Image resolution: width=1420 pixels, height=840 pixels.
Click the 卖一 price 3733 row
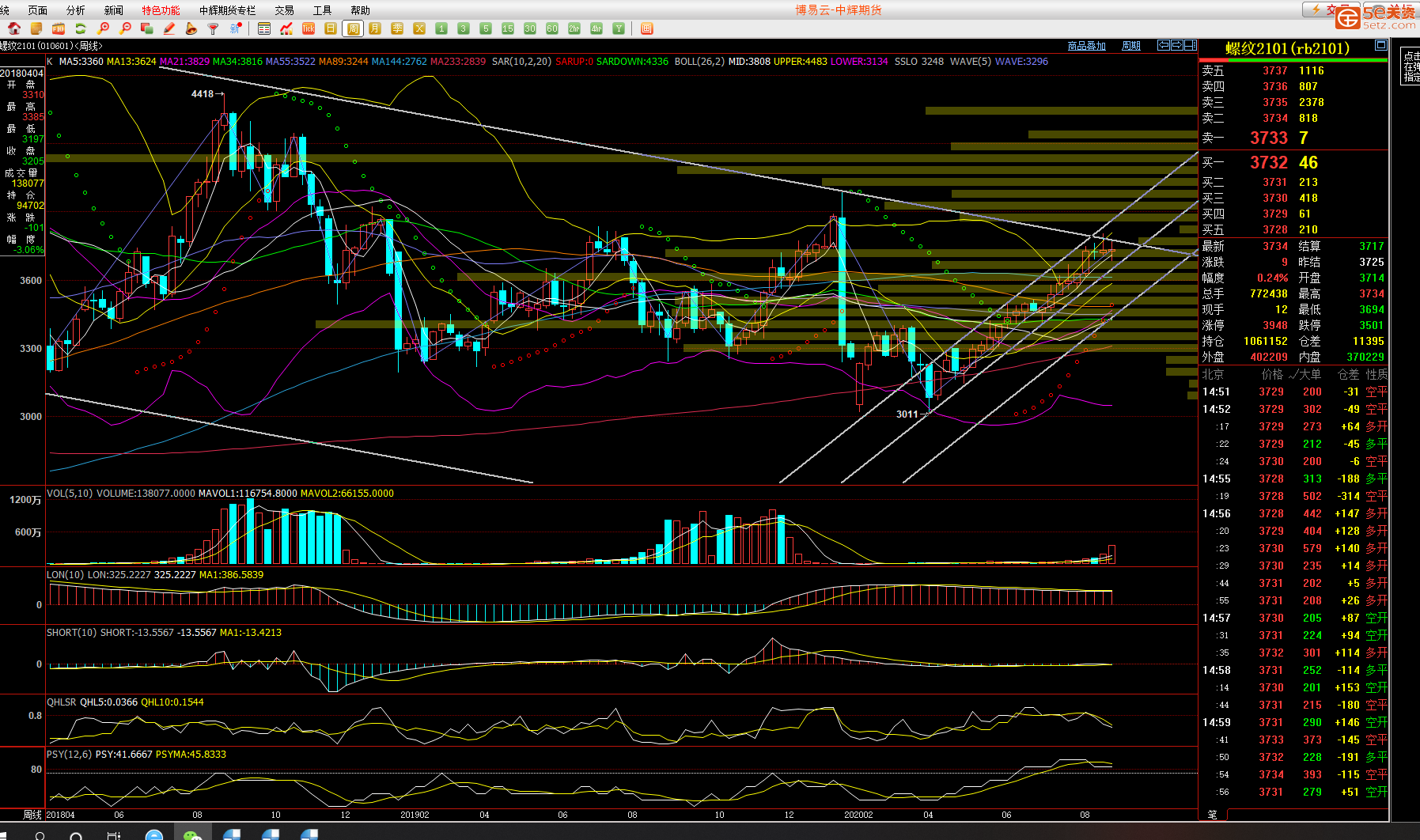1293,138
